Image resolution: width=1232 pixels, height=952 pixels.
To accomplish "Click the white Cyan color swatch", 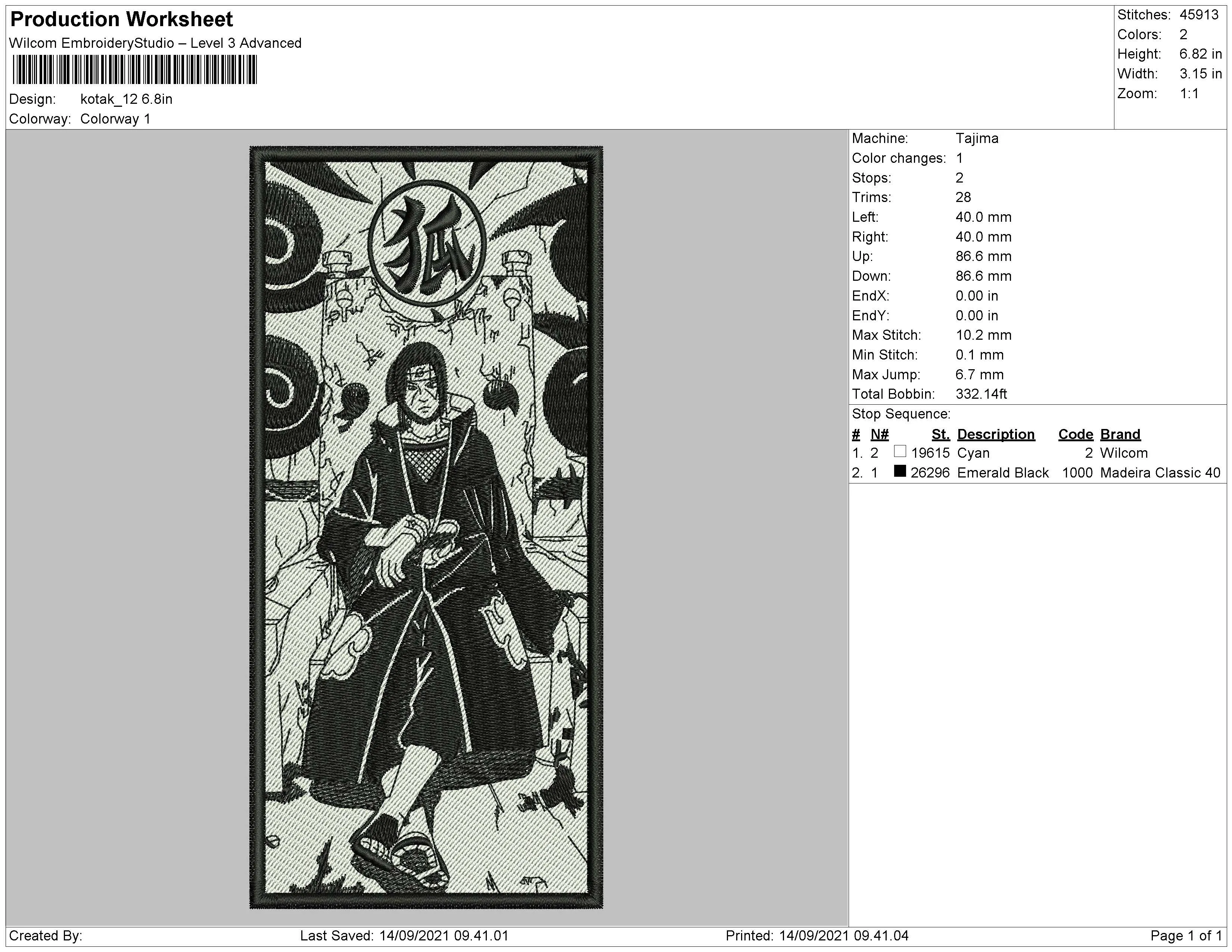I will [900, 452].
